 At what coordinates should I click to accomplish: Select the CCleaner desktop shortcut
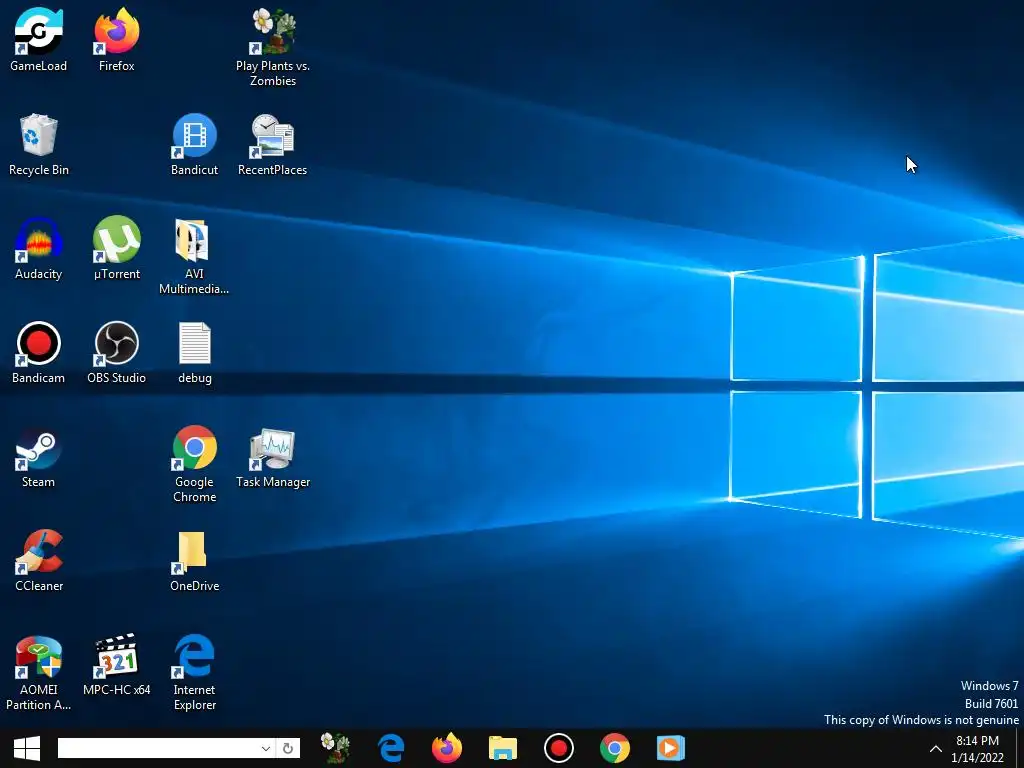pyautogui.click(x=39, y=560)
